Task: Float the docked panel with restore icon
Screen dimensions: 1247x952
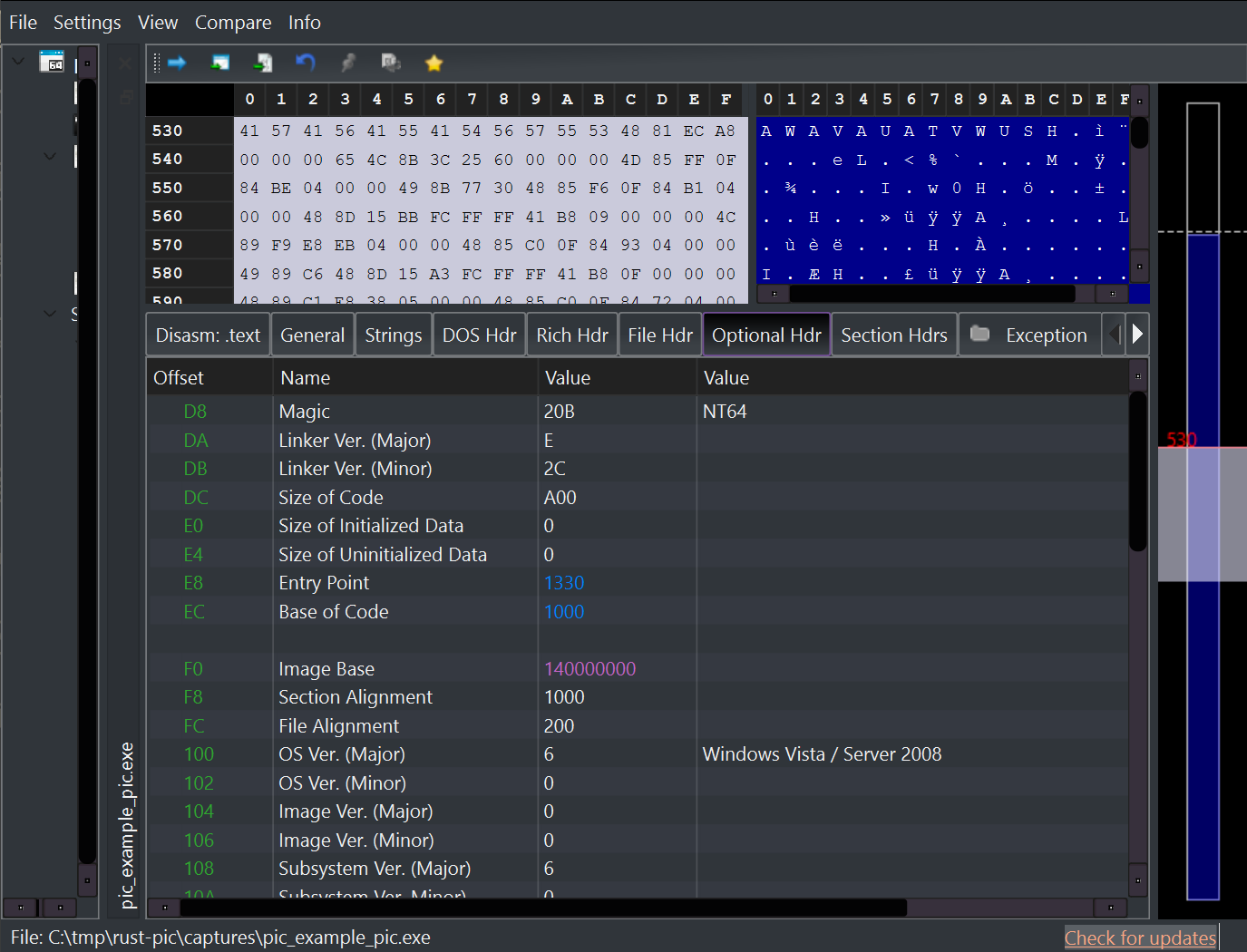Action: [125, 97]
